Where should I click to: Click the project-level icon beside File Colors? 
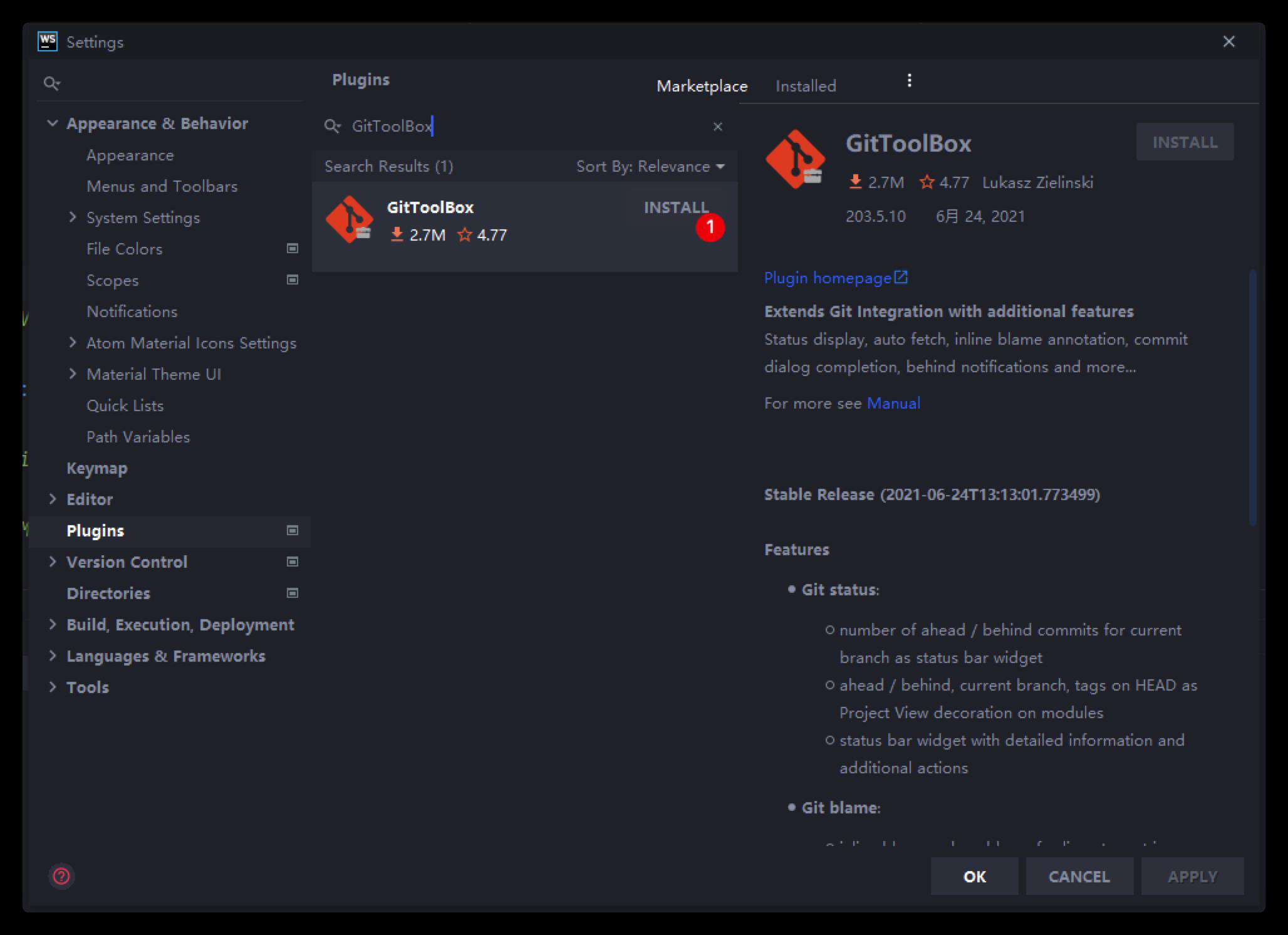292,249
